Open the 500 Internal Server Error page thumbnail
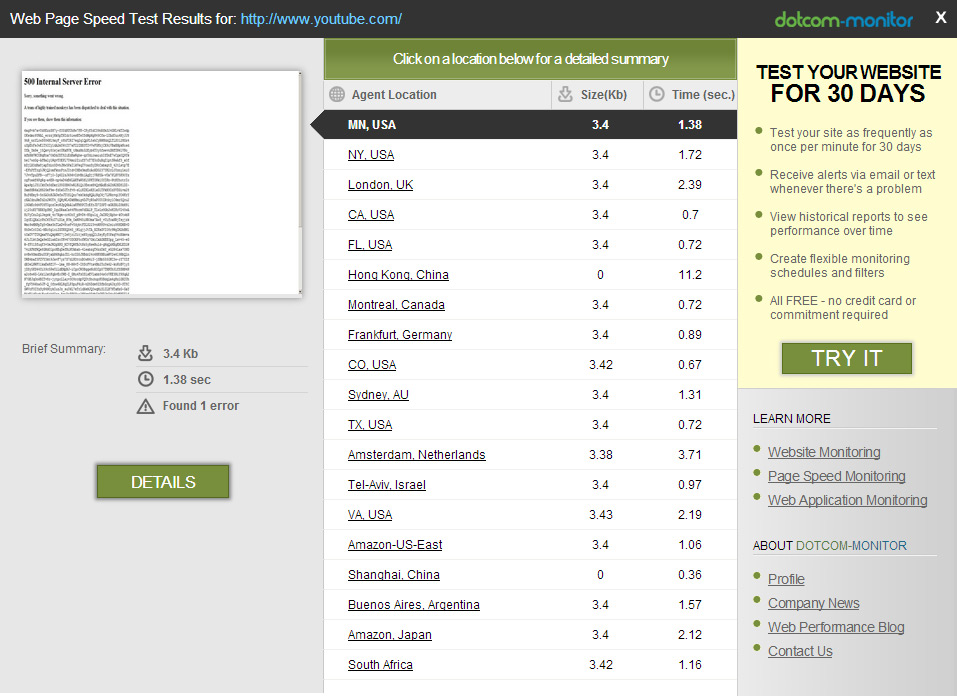This screenshot has width=957, height=696. (x=162, y=184)
